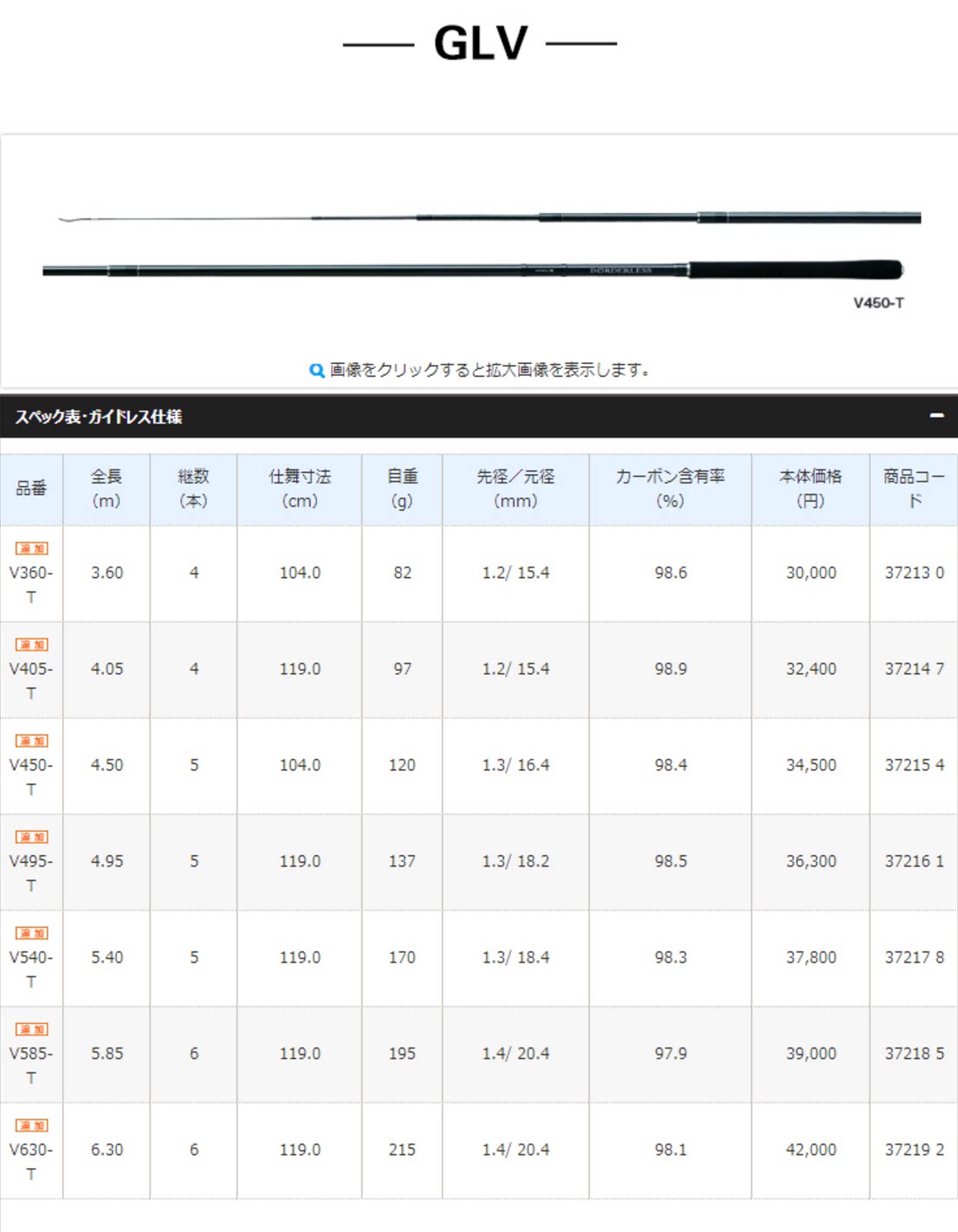Click the 追加 badge above V630-T
958x1232 pixels.
coord(32,1125)
